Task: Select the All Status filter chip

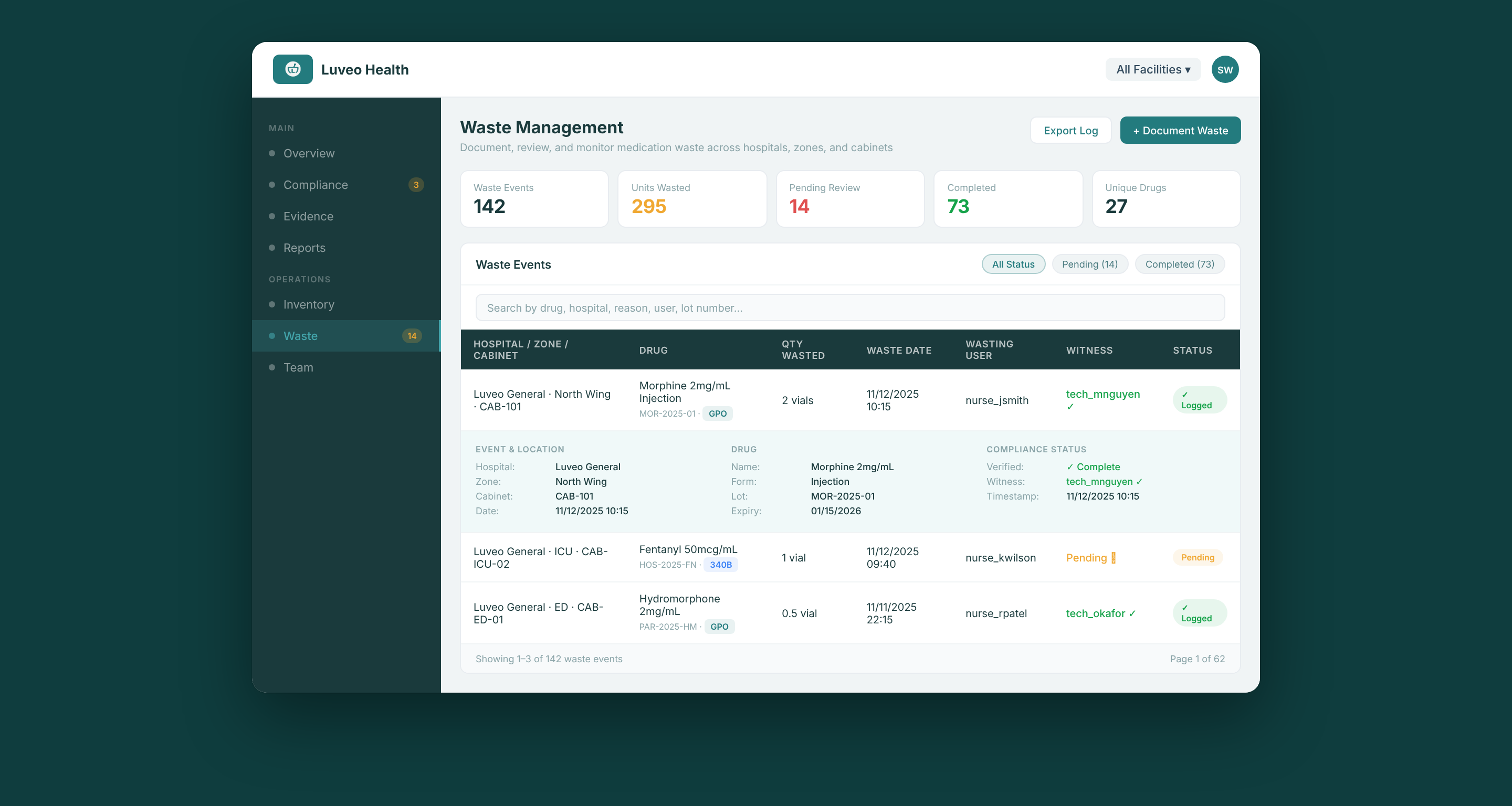Action: (x=1013, y=264)
